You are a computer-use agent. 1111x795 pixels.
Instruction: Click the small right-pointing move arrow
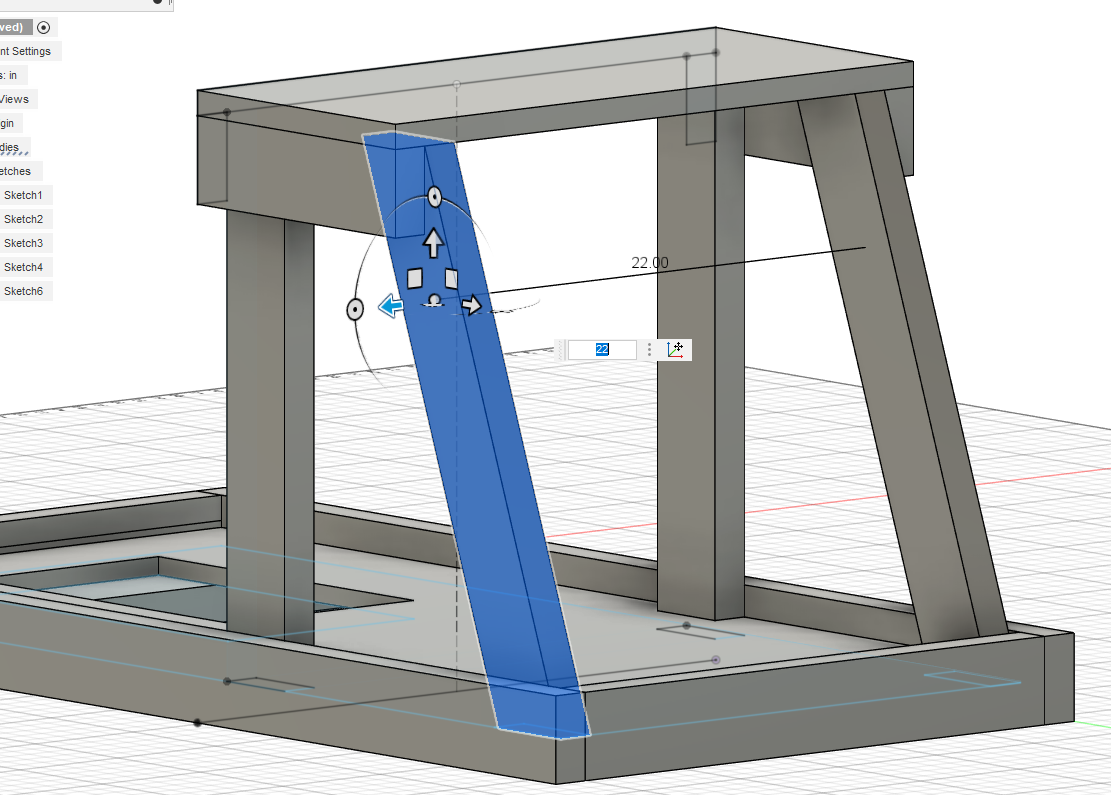coord(472,305)
